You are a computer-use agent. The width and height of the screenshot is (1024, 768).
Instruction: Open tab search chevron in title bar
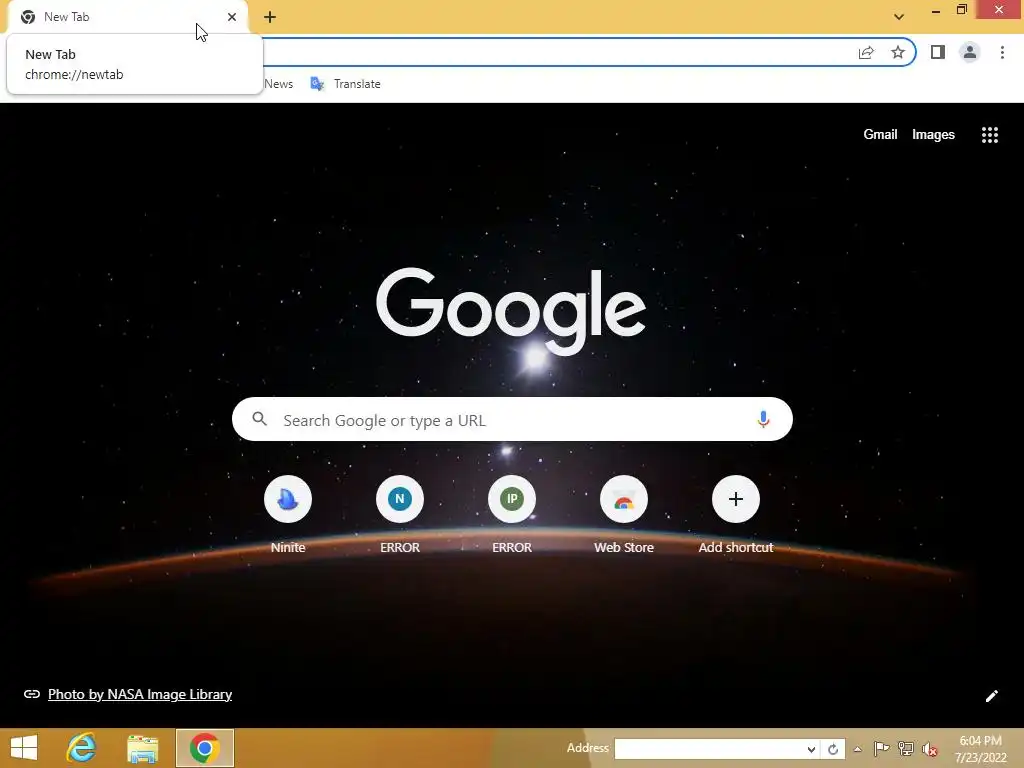[x=899, y=17]
